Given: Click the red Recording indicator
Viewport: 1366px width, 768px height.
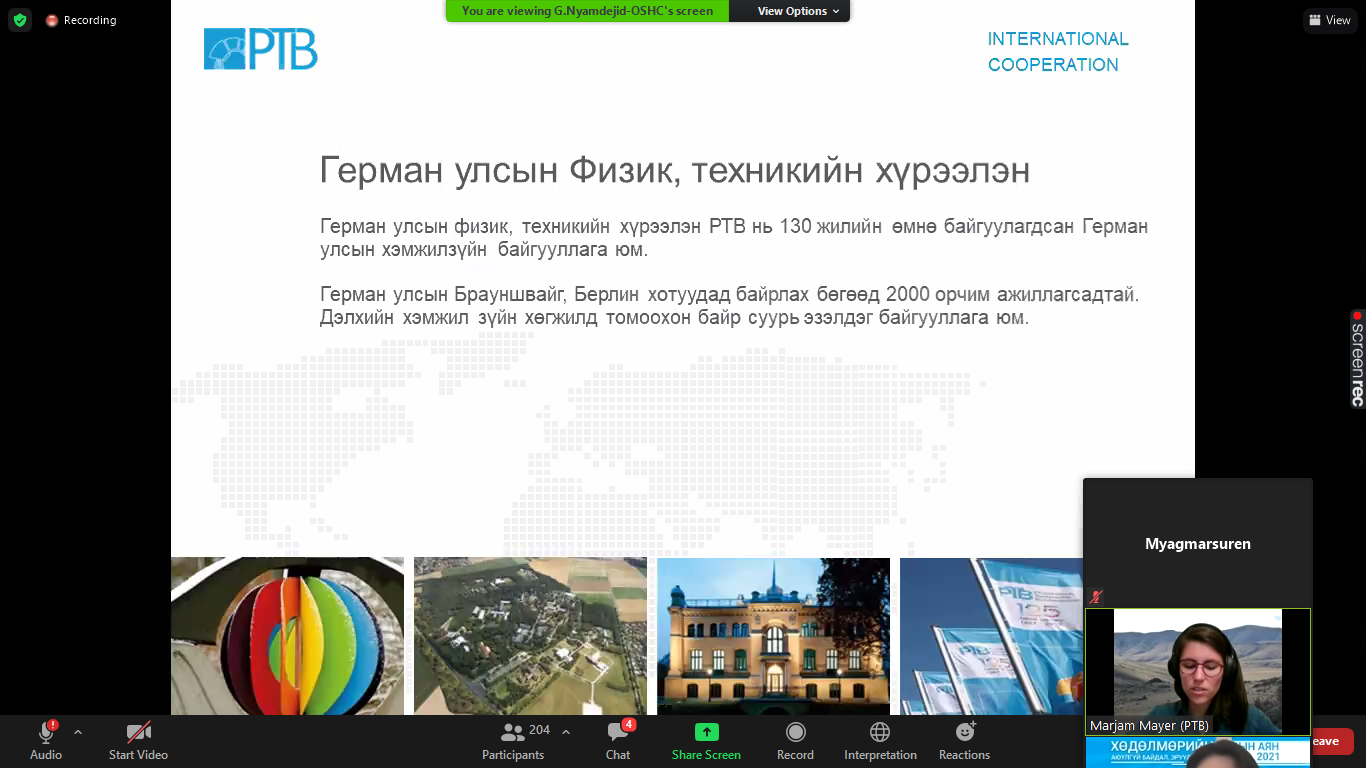Looking at the screenshot, I should coord(81,20).
